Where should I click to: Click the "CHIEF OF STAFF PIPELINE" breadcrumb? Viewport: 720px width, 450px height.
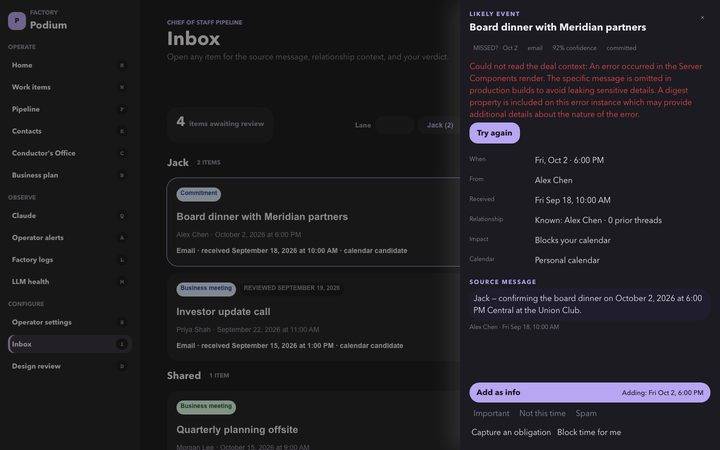pos(205,22)
